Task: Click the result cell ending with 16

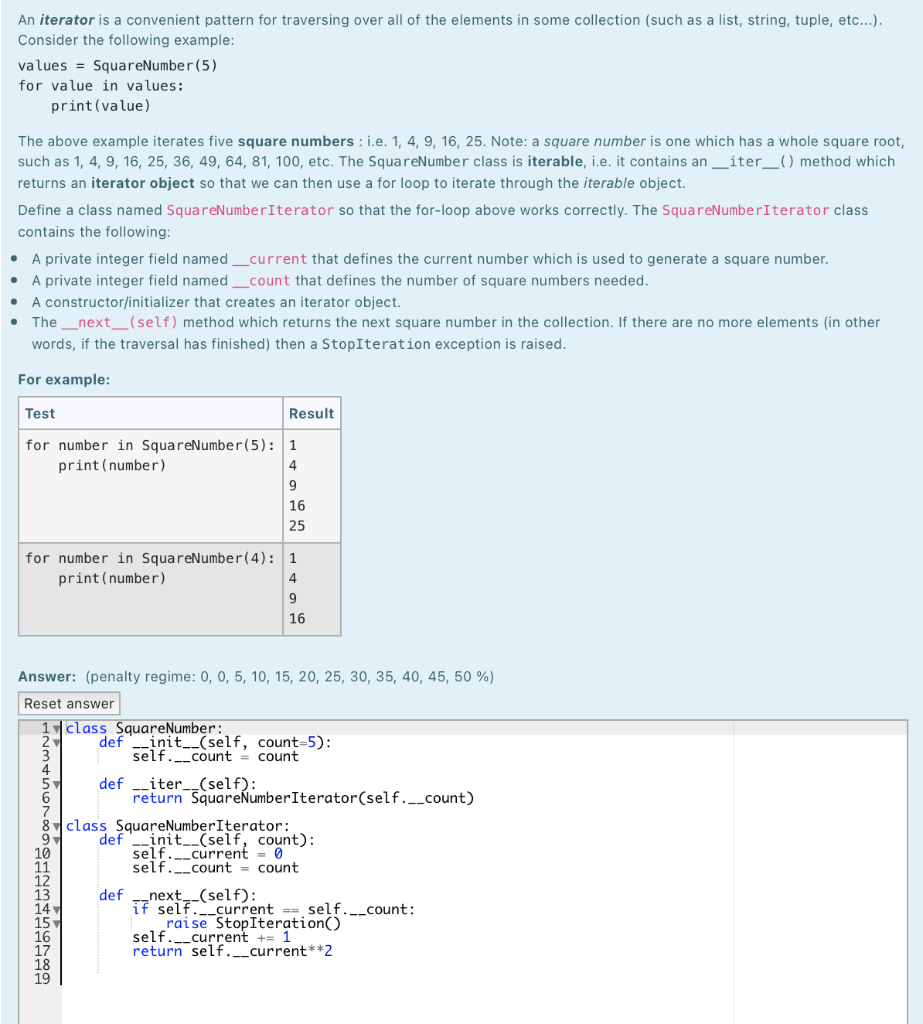Action: click(310, 588)
